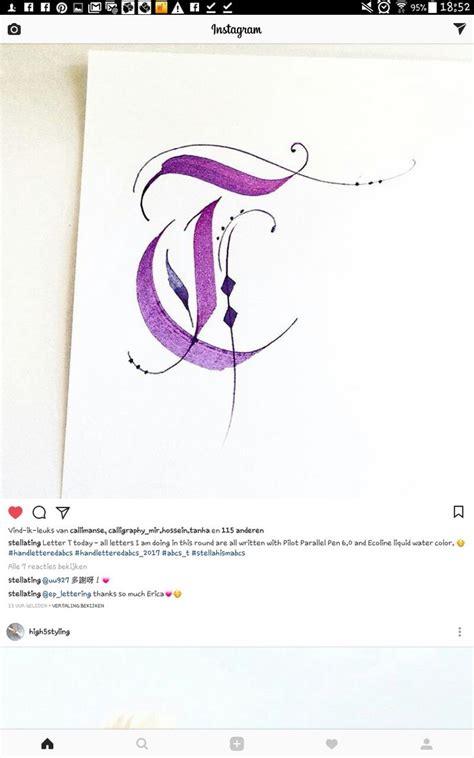The width and height of the screenshot is (474, 758).
Task: Tap the alarm clock status bar icon
Action: click(x=384, y=7)
